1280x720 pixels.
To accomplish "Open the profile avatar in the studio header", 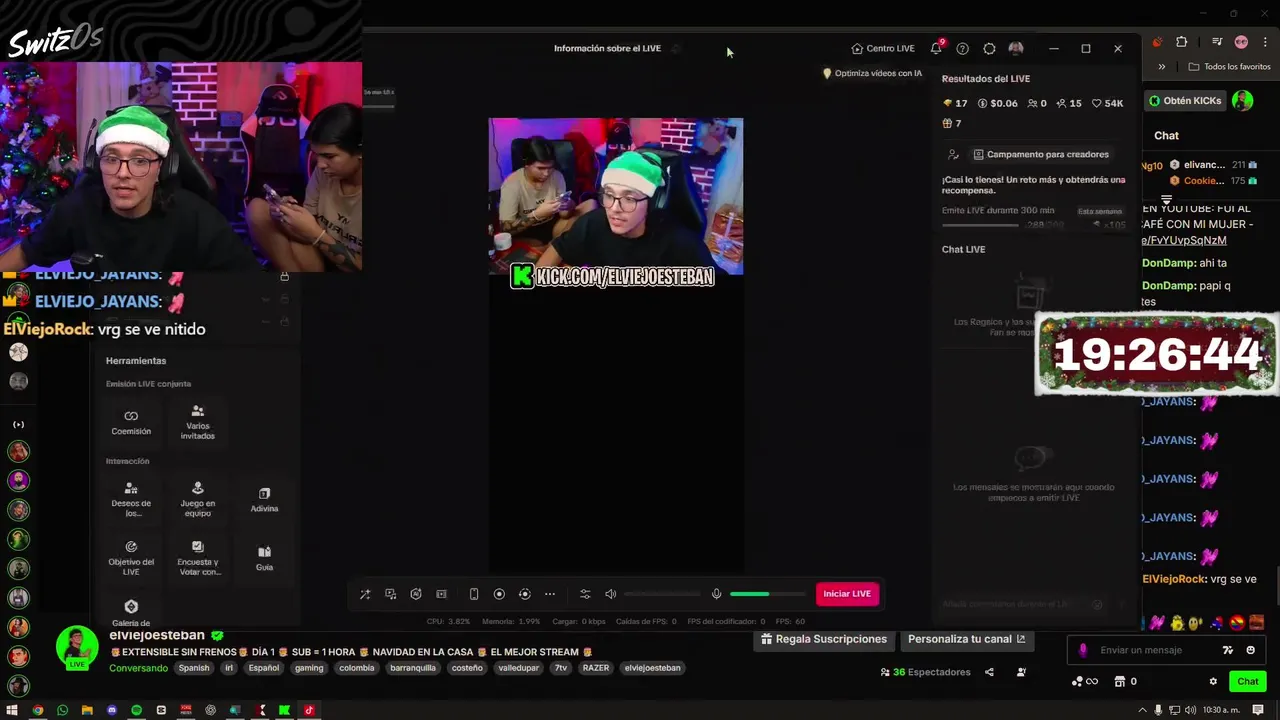I will click(x=1016, y=48).
